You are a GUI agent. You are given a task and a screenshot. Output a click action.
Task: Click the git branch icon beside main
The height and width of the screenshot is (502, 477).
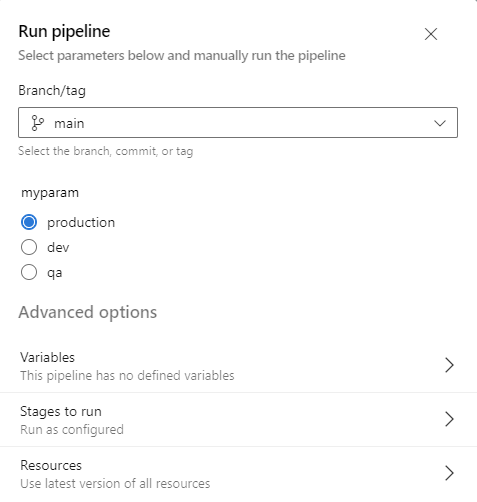tap(37, 123)
